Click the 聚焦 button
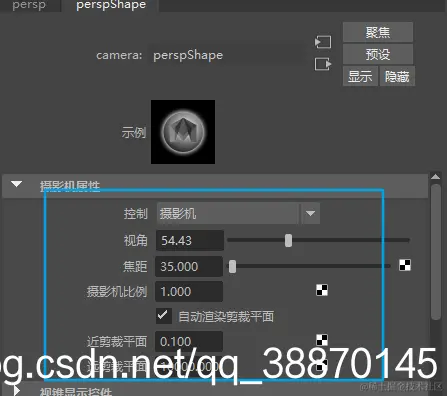This screenshot has width=447, height=396. click(x=378, y=32)
